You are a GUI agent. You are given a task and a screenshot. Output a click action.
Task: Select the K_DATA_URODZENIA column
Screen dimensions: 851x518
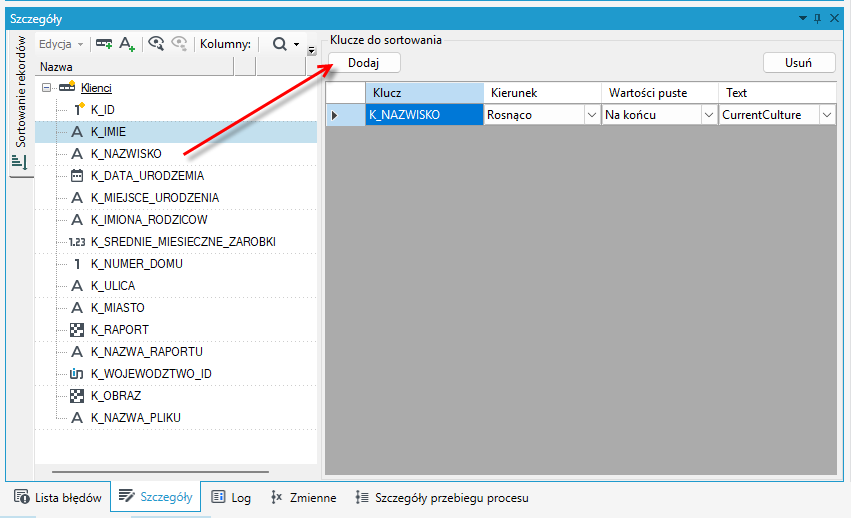pyautogui.click(x=147, y=175)
